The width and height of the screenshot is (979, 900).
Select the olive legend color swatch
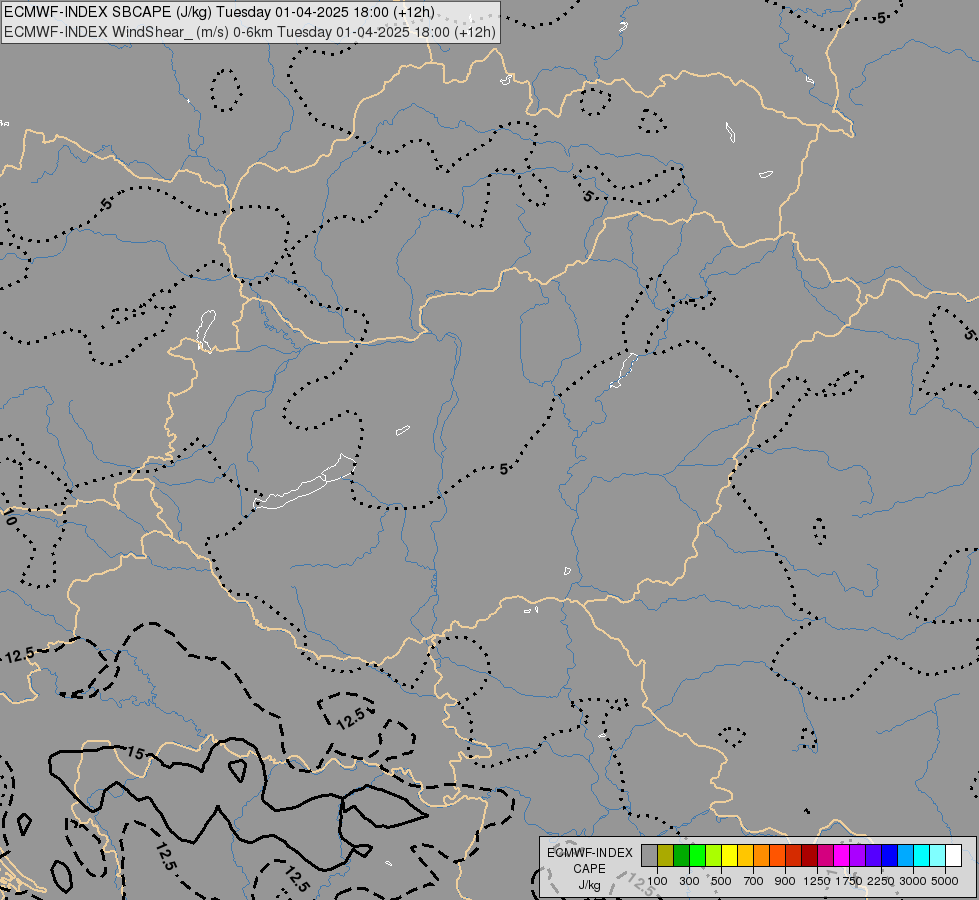(666, 855)
